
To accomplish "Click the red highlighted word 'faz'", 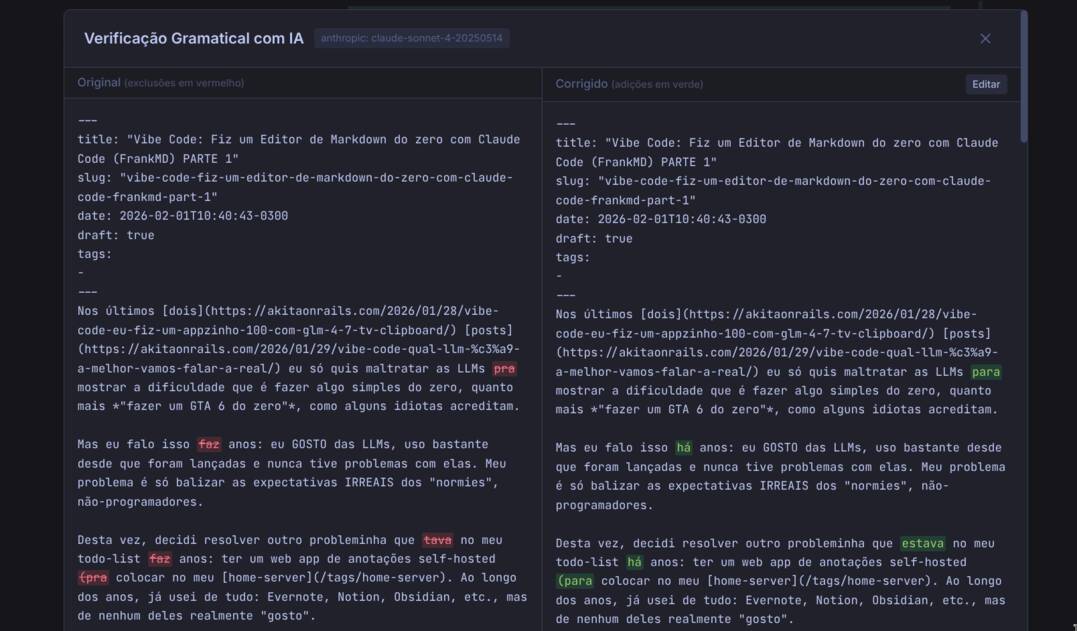I will 207,443.
